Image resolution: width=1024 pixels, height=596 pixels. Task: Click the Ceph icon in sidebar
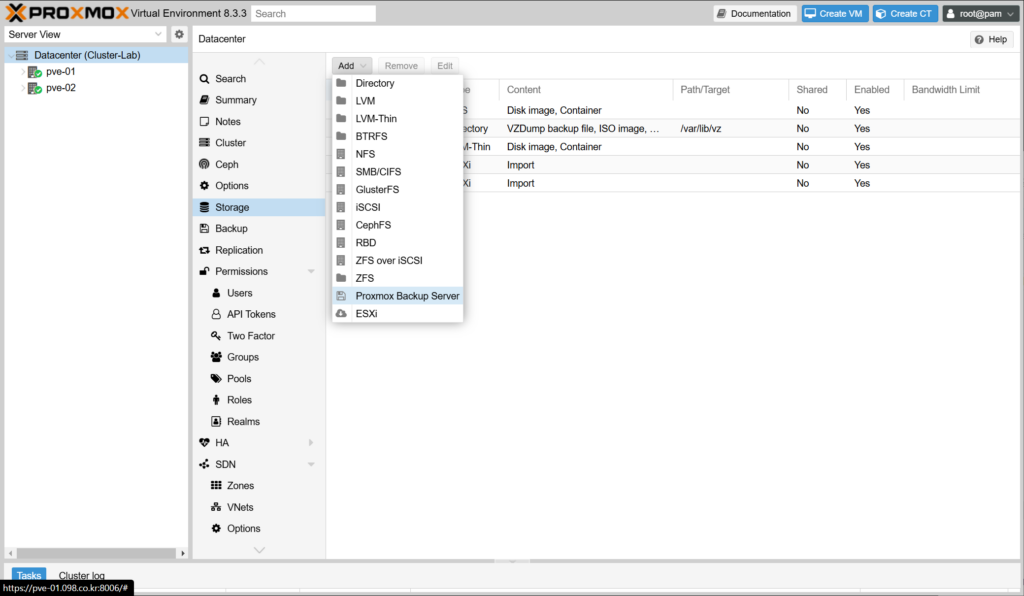point(204,164)
